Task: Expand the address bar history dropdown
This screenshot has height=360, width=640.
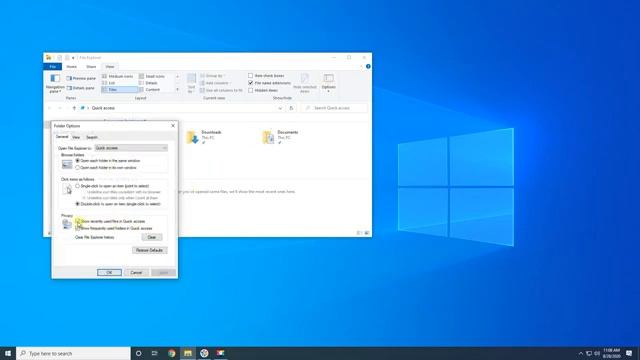Action: coord(280,108)
